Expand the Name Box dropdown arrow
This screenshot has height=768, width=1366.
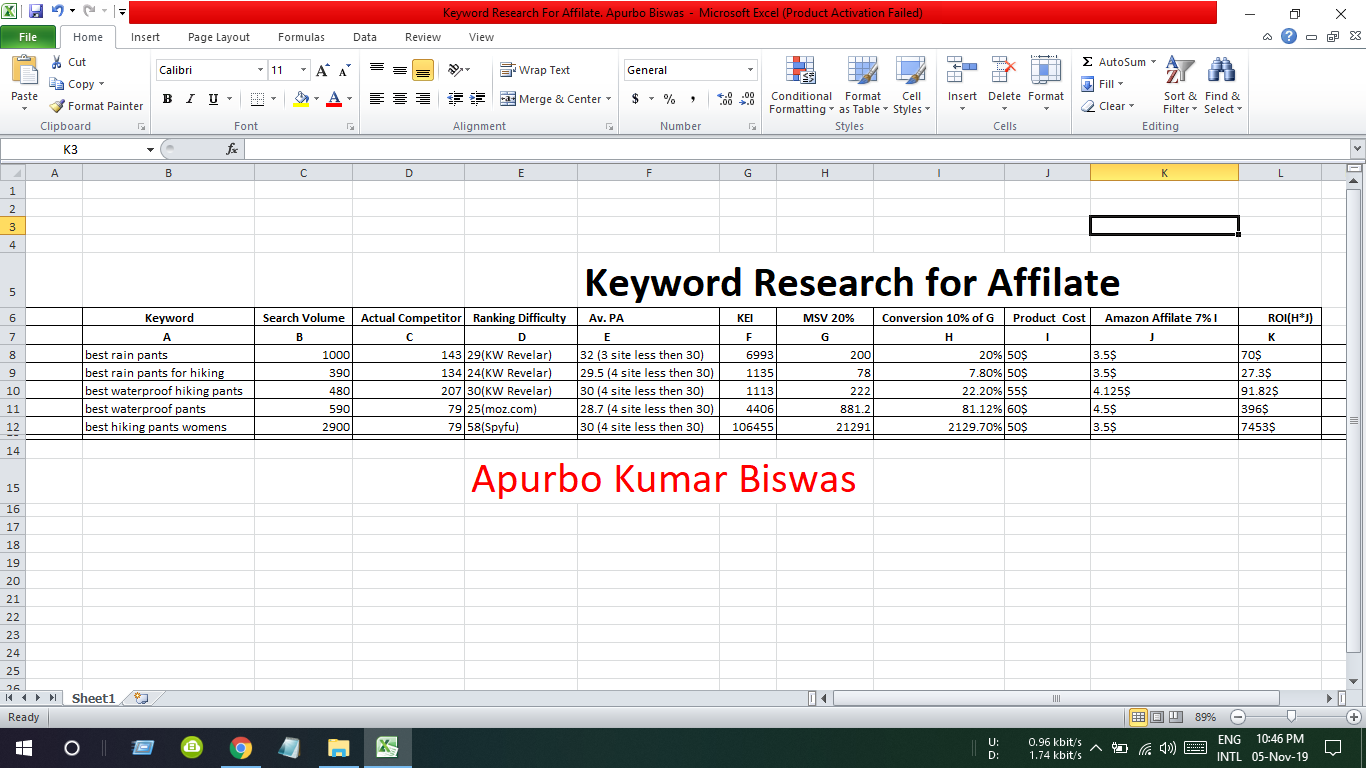(150, 149)
